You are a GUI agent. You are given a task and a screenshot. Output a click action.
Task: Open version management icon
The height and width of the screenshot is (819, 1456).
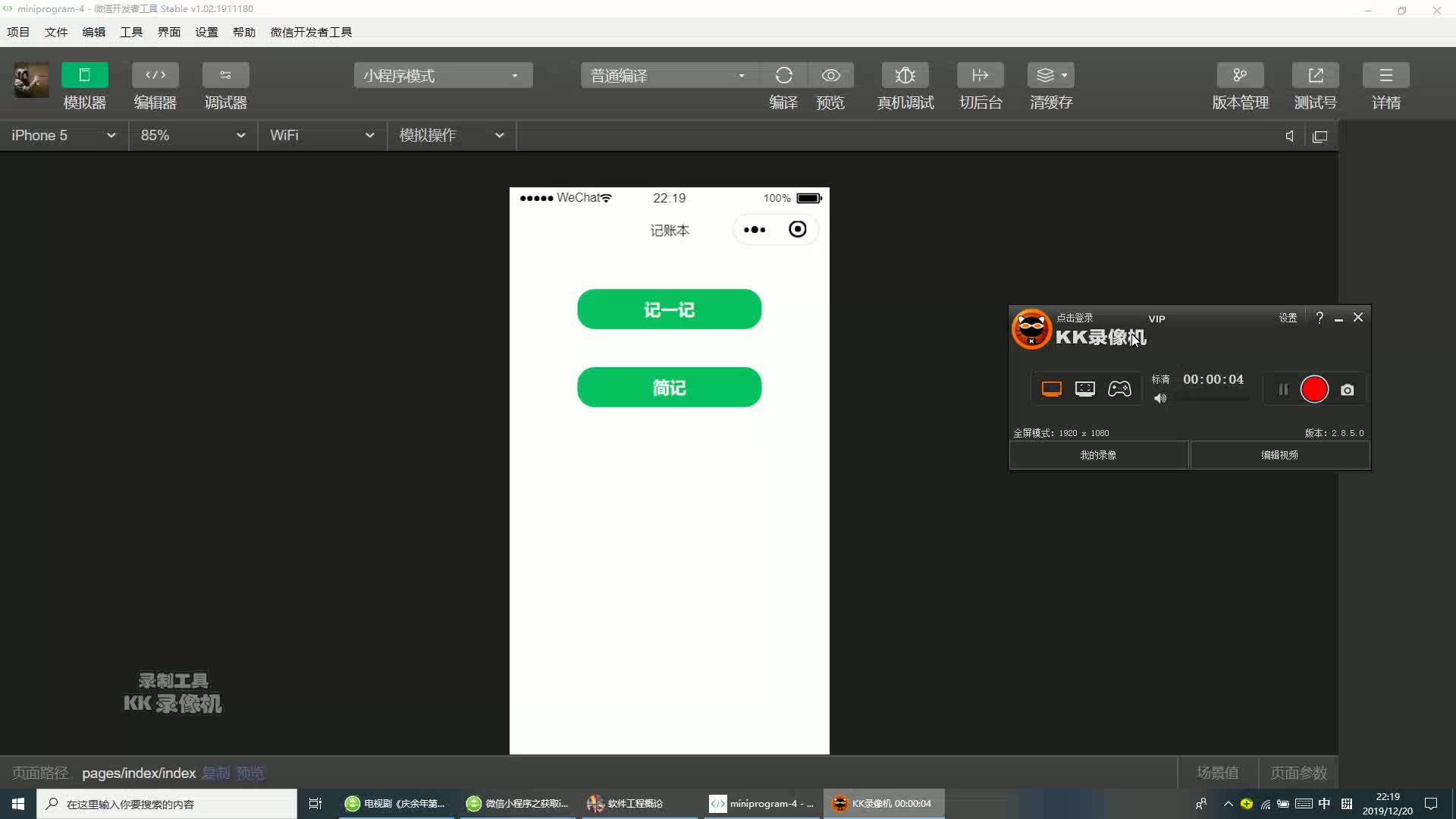pyautogui.click(x=1240, y=75)
